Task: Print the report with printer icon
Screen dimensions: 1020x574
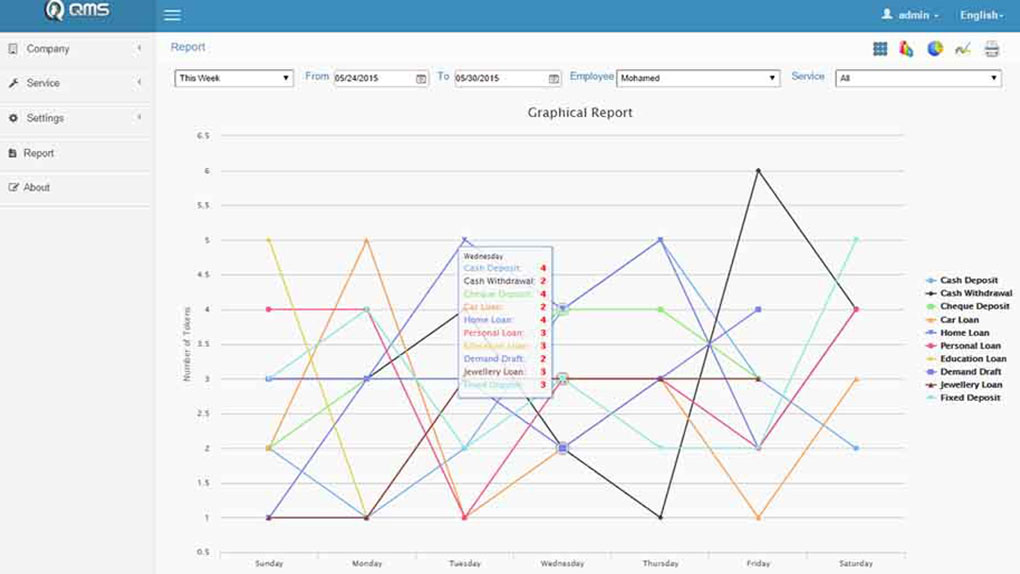Action: click(x=991, y=49)
